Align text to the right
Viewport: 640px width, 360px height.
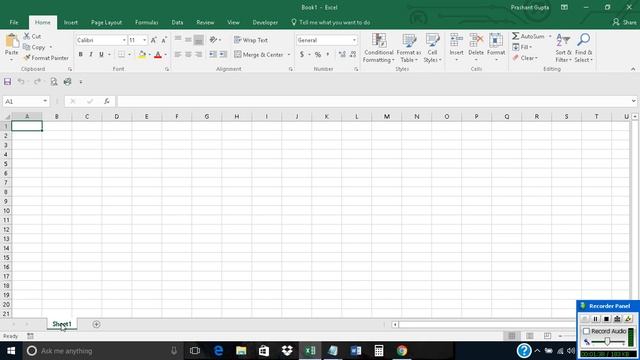click(x=198, y=54)
